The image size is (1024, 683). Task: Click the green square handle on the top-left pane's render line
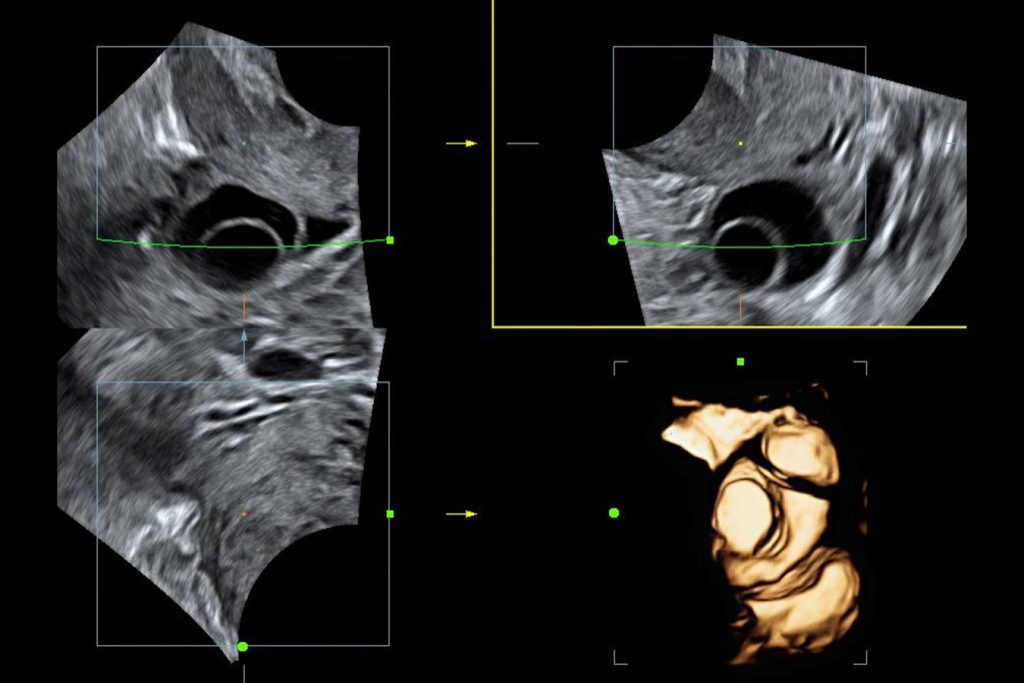point(390,240)
